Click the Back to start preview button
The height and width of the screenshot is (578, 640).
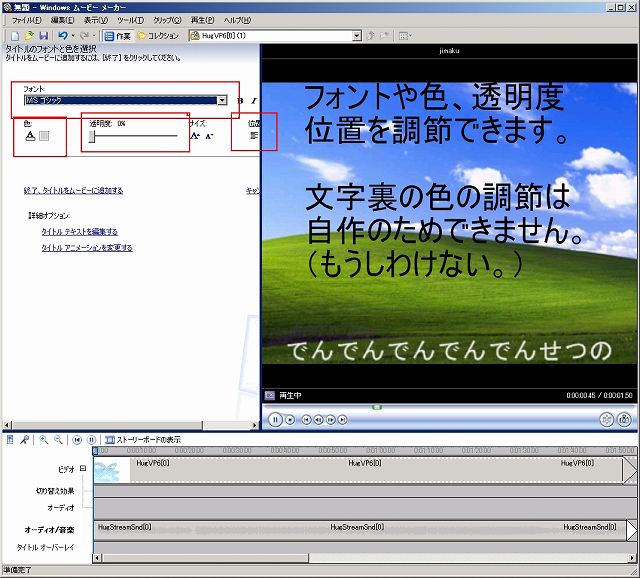tap(306, 420)
